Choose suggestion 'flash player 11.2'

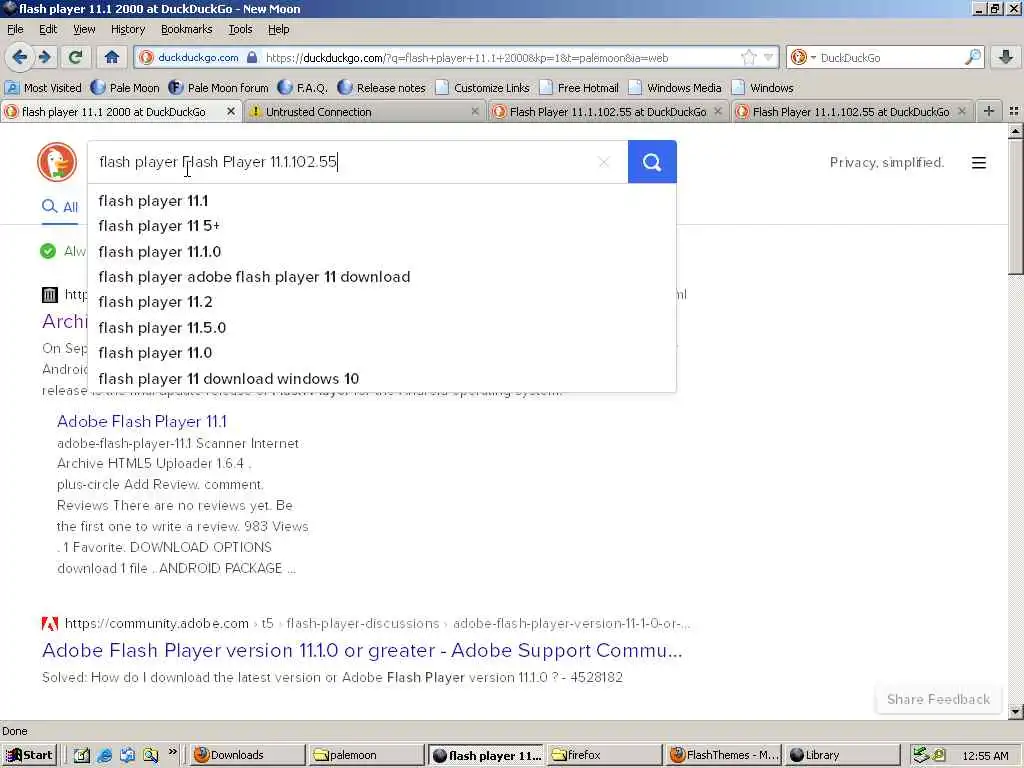[381, 302]
